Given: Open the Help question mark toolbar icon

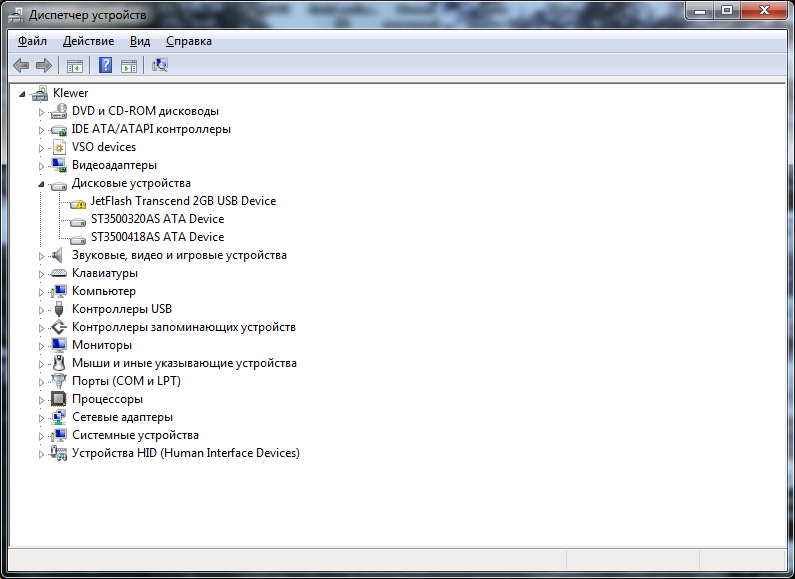Looking at the screenshot, I should (105, 65).
